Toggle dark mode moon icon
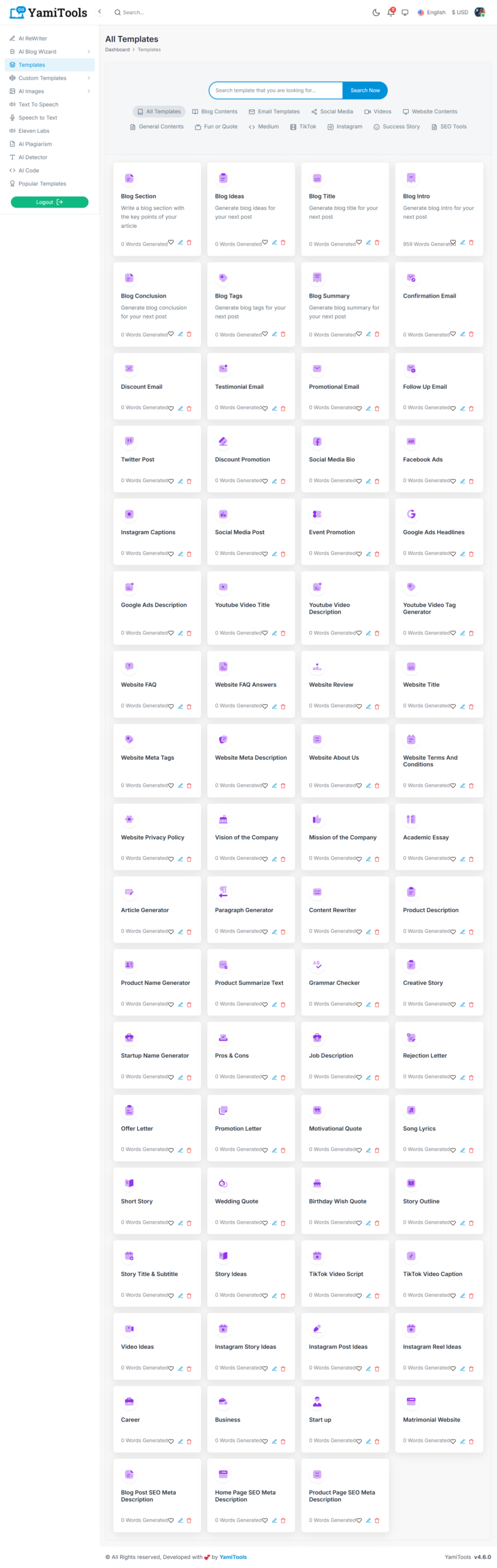This screenshot has width=497, height=1568. [x=376, y=12]
